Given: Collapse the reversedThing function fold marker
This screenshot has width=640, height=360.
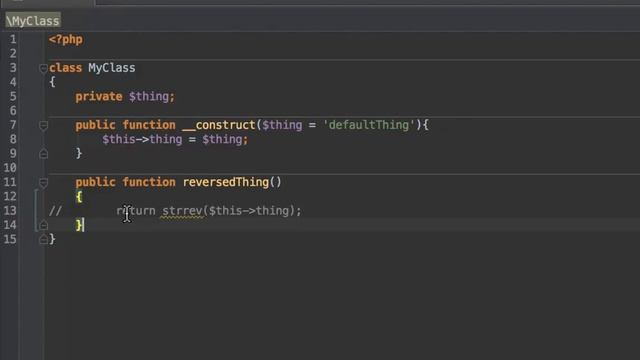Looking at the screenshot, I should click(43, 182).
